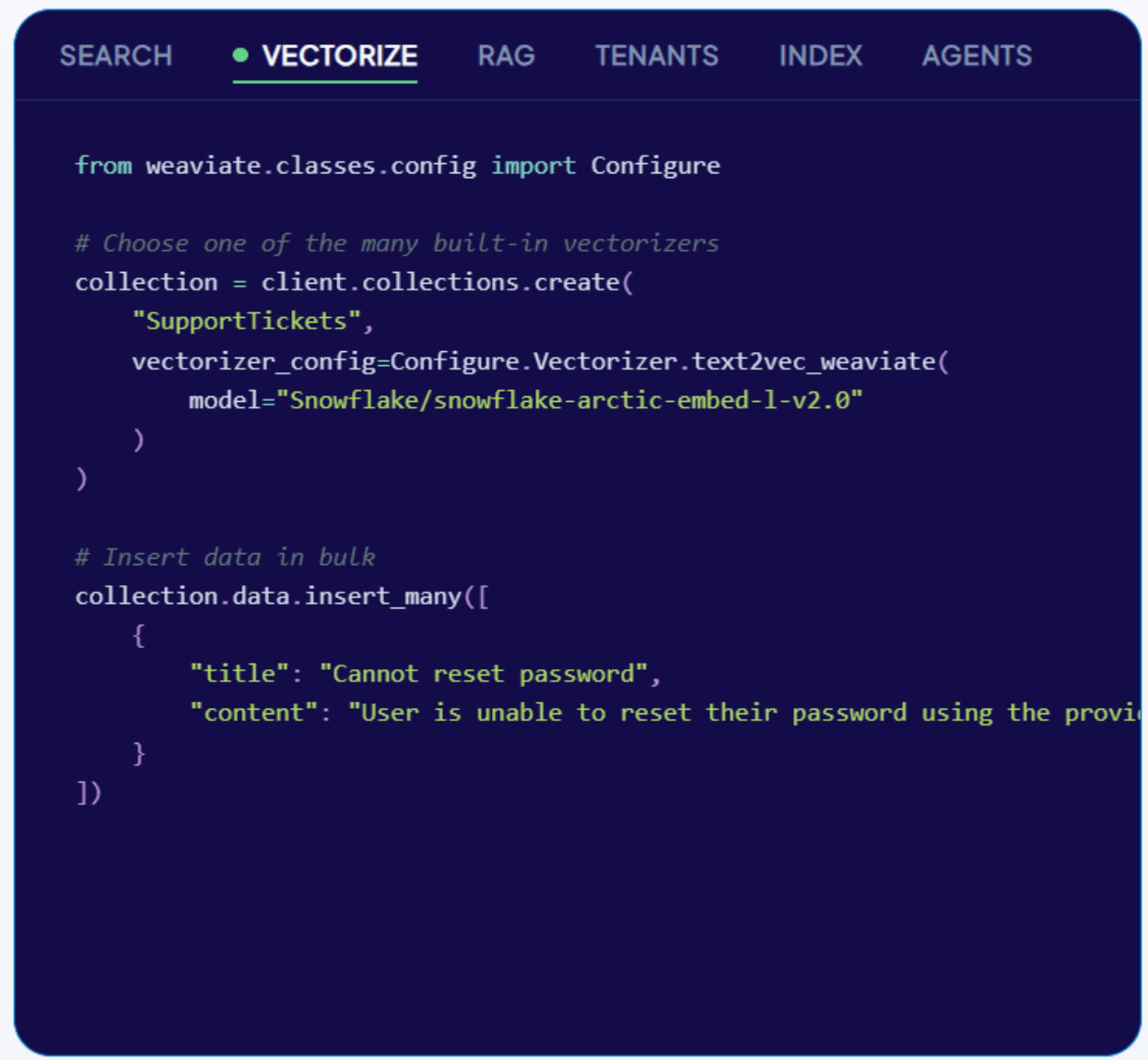The width and height of the screenshot is (1148, 1060).
Task: Open the TENANTS tab
Action: pyautogui.click(x=657, y=56)
